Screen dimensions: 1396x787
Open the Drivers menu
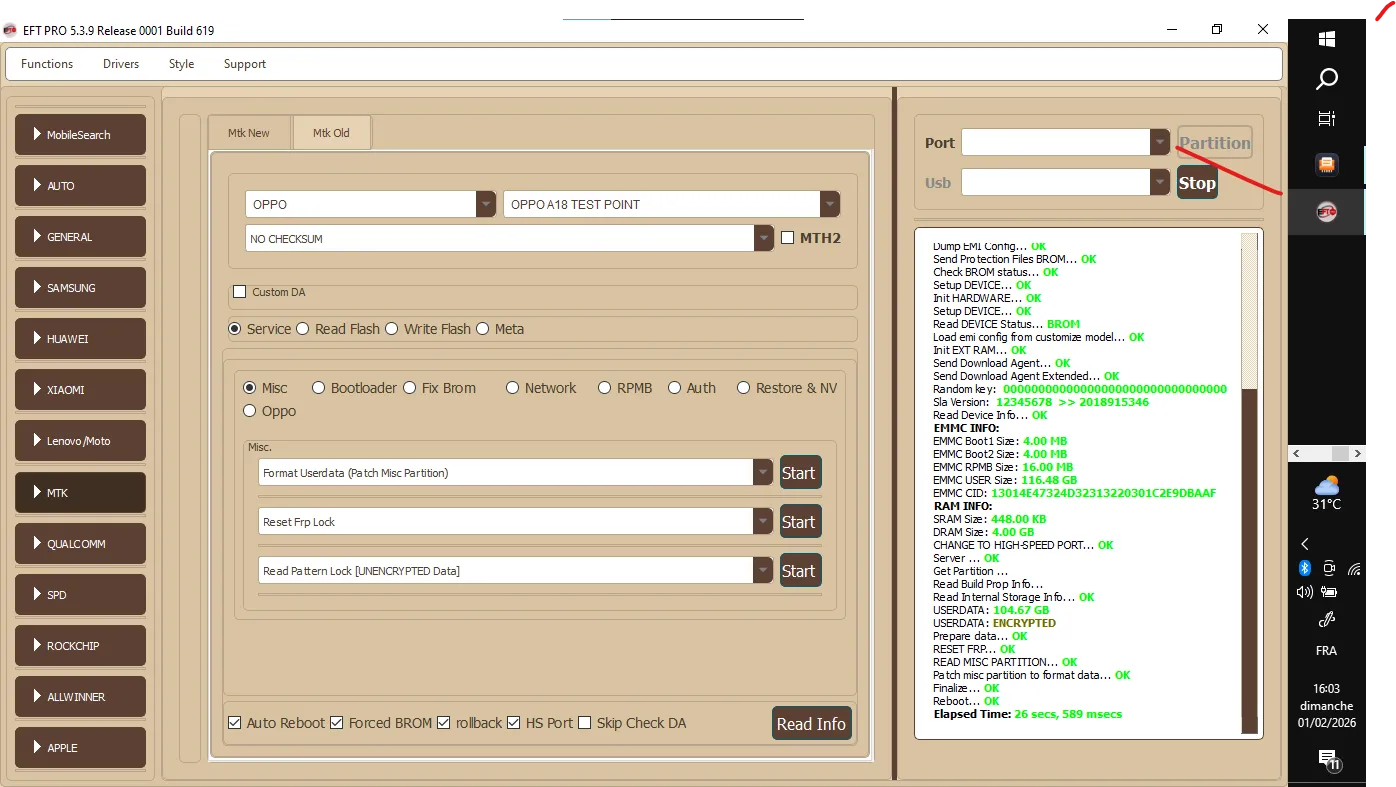pos(121,64)
